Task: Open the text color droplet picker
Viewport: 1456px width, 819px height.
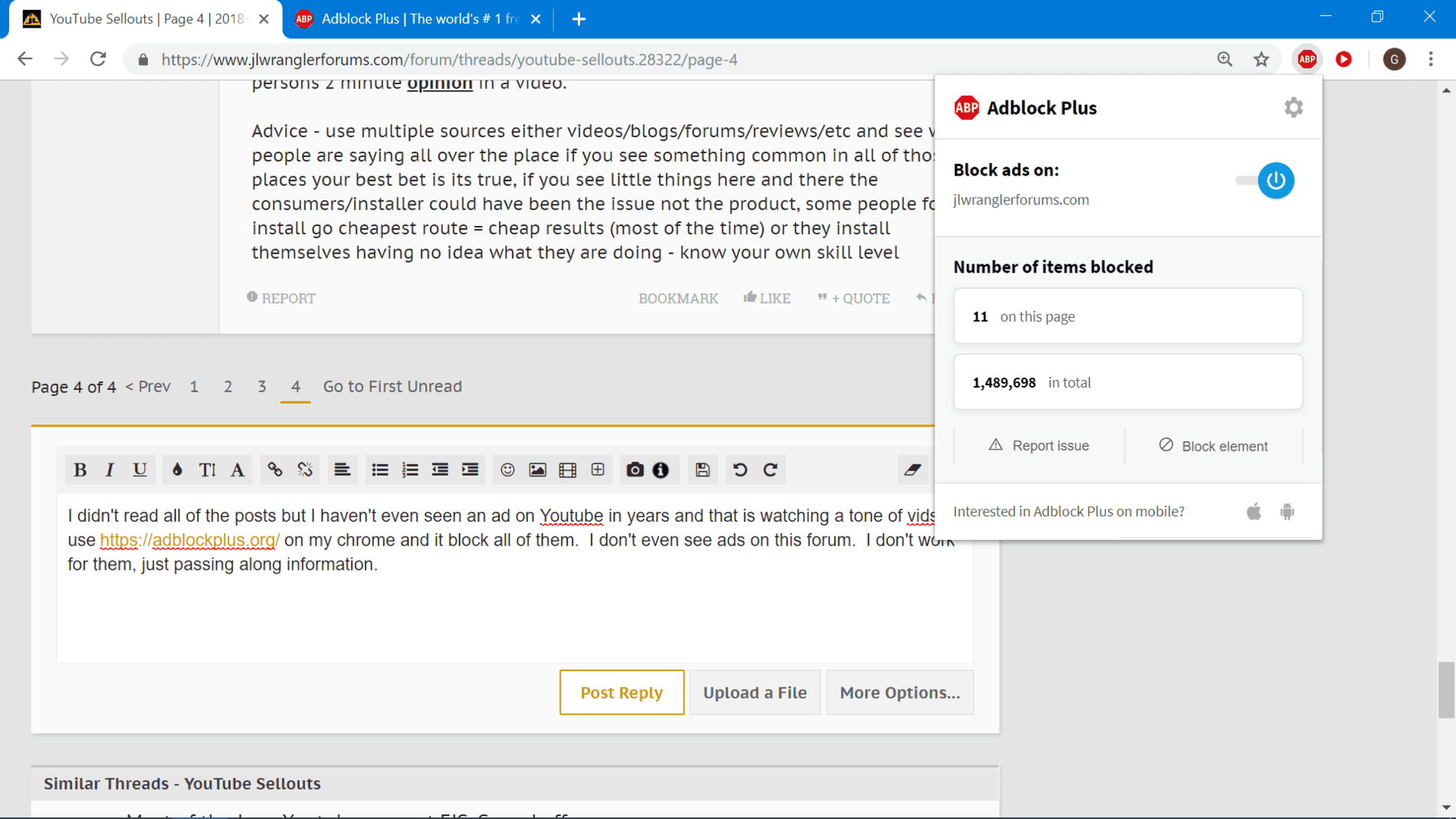Action: (177, 470)
